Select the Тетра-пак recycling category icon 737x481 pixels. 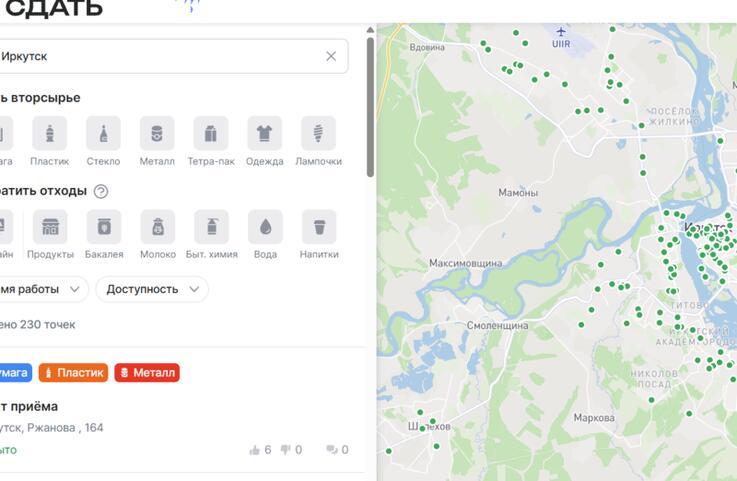coord(211,134)
